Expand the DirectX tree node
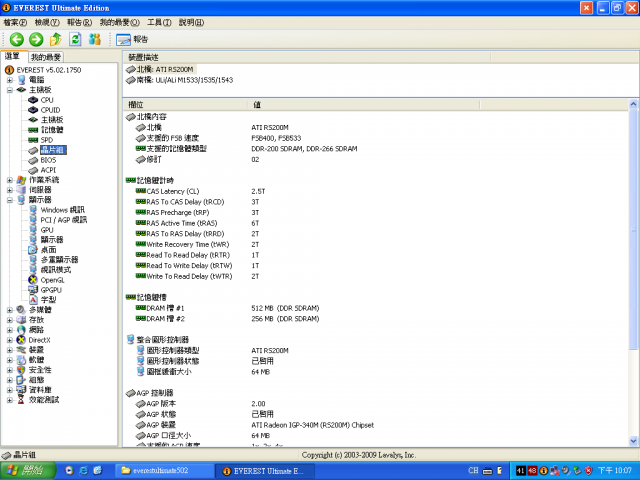Viewport: 640px width, 480px height. point(9,340)
